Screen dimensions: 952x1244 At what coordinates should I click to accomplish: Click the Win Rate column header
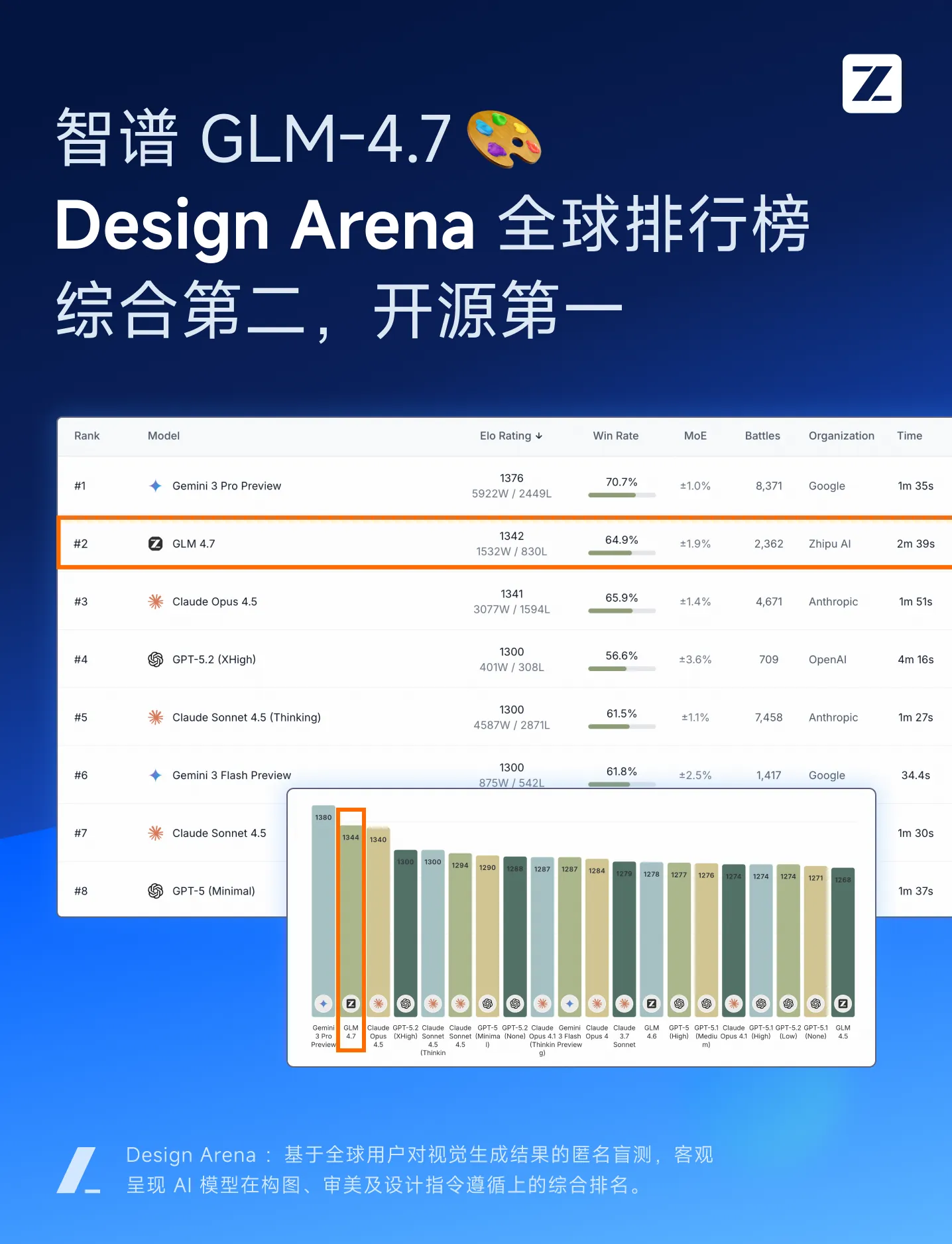[x=616, y=436]
